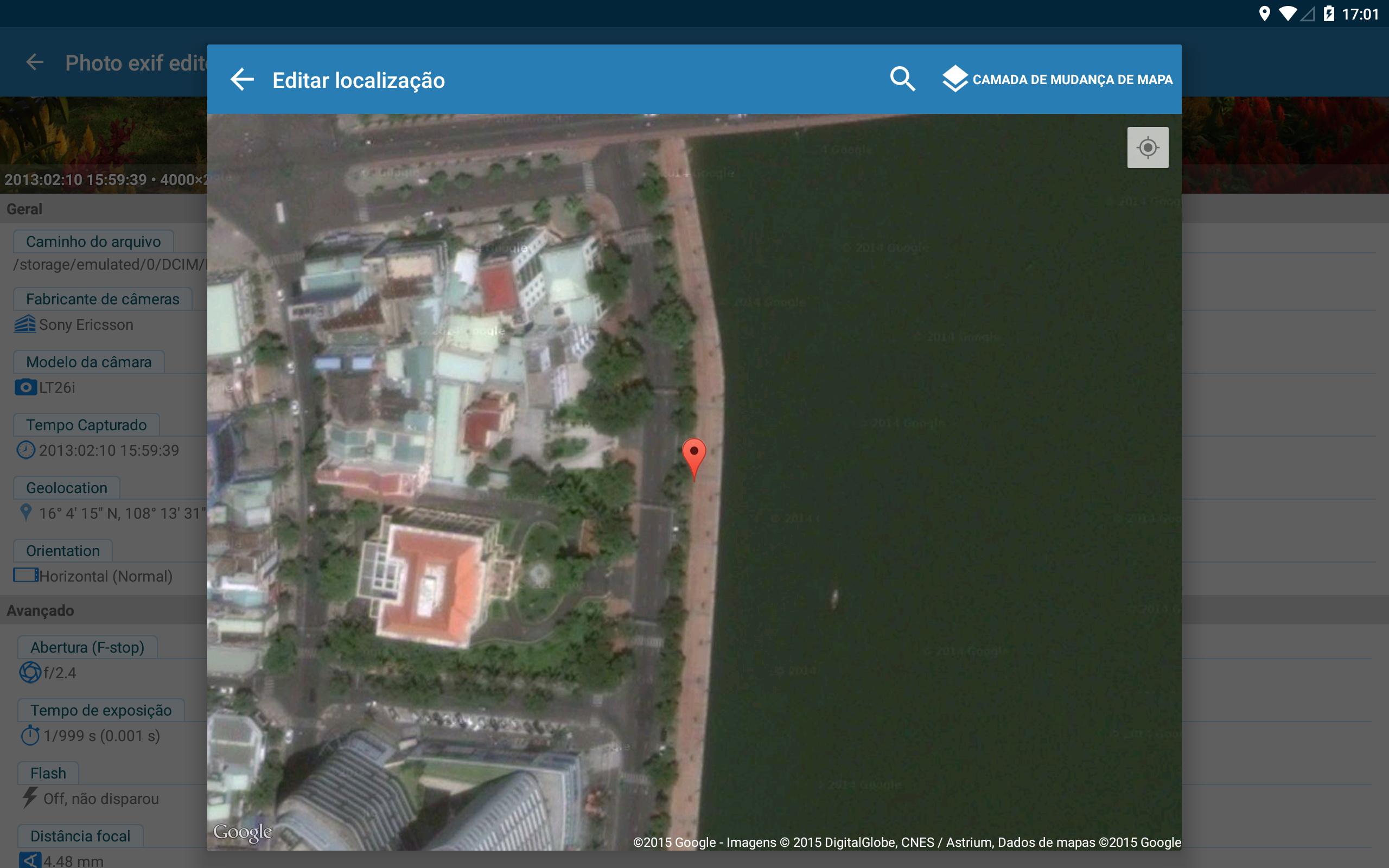Edit the Distância focal field
This screenshot has height=868, width=1389.
(x=80, y=836)
